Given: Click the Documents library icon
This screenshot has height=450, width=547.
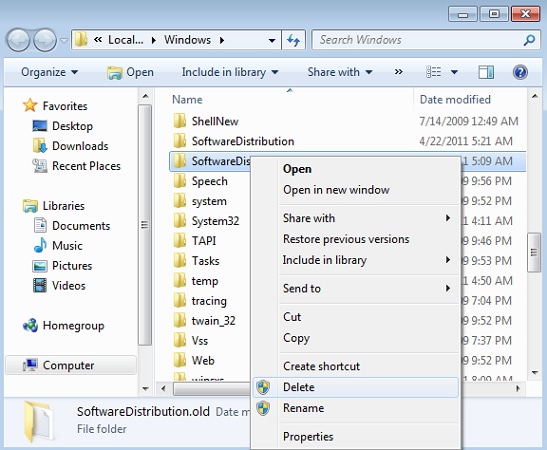Looking at the screenshot, I should (40, 225).
